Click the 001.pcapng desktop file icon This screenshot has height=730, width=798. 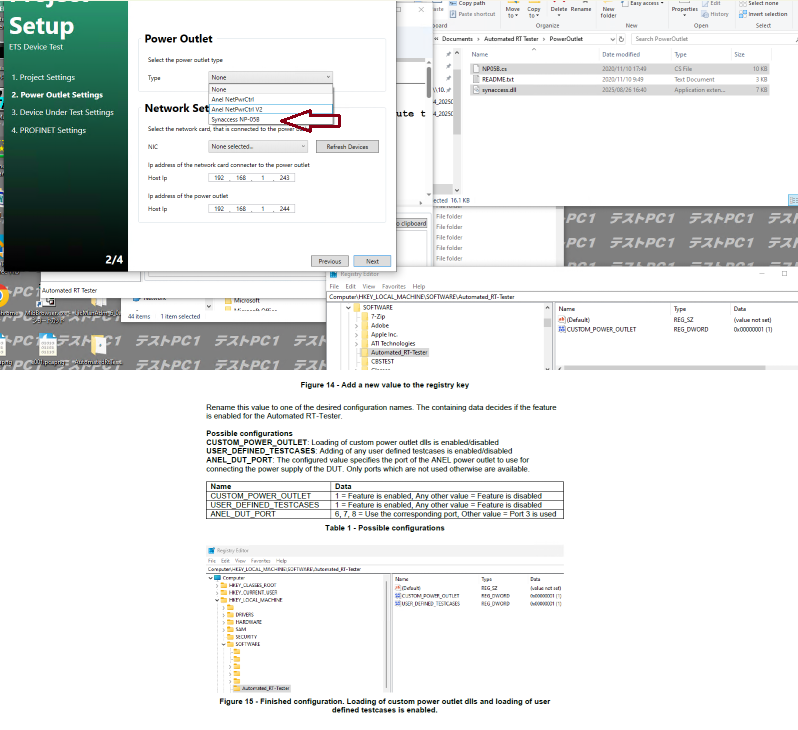(47, 346)
